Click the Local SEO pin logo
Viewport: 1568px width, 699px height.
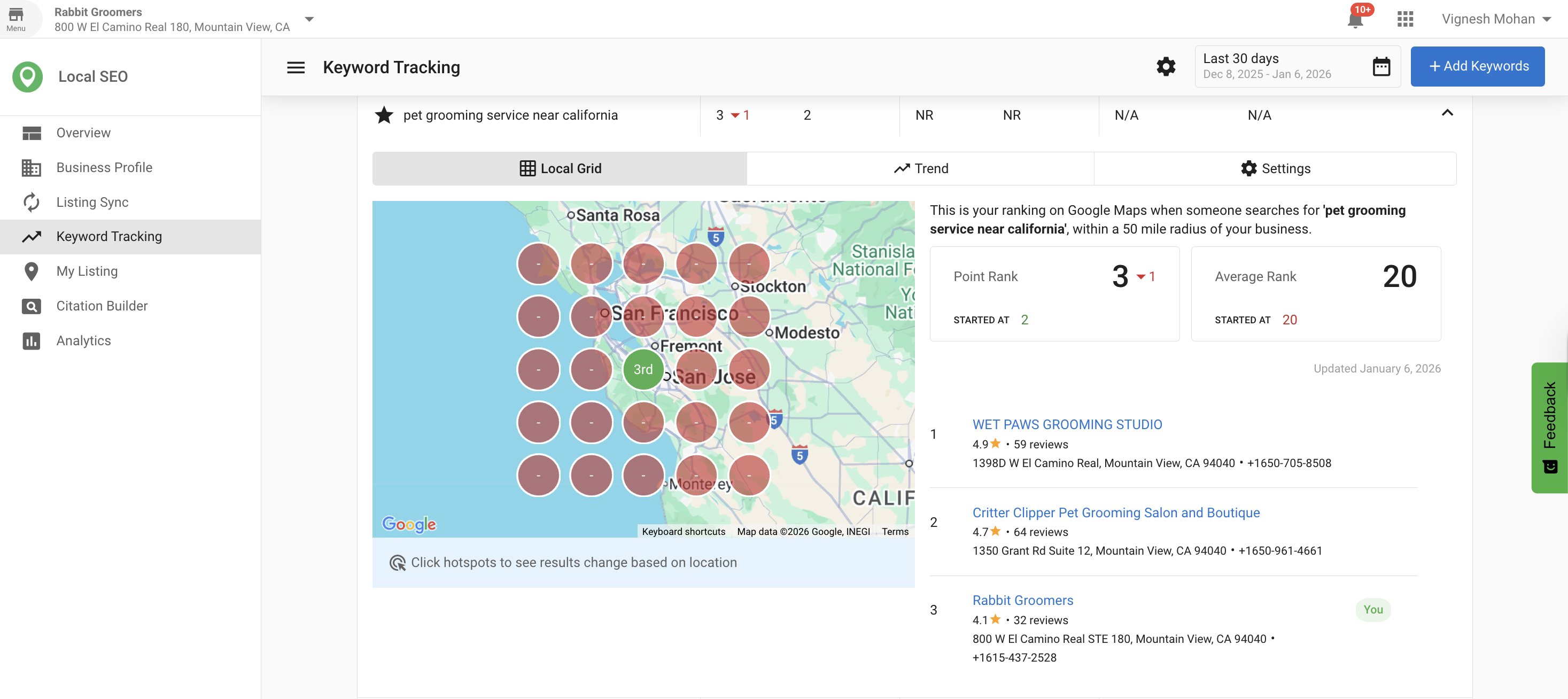[27, 76]
